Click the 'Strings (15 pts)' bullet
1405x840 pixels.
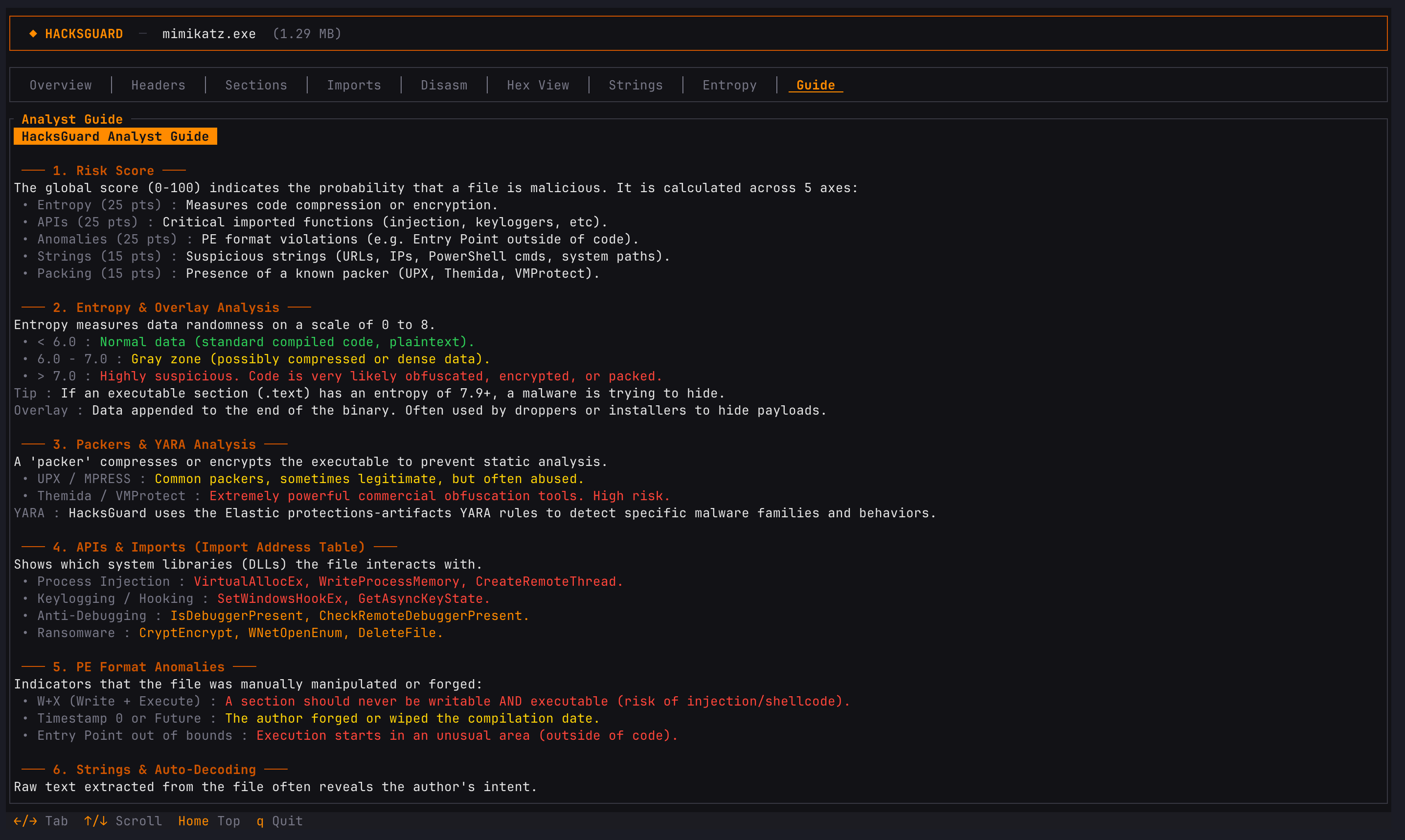pos(346,256)
